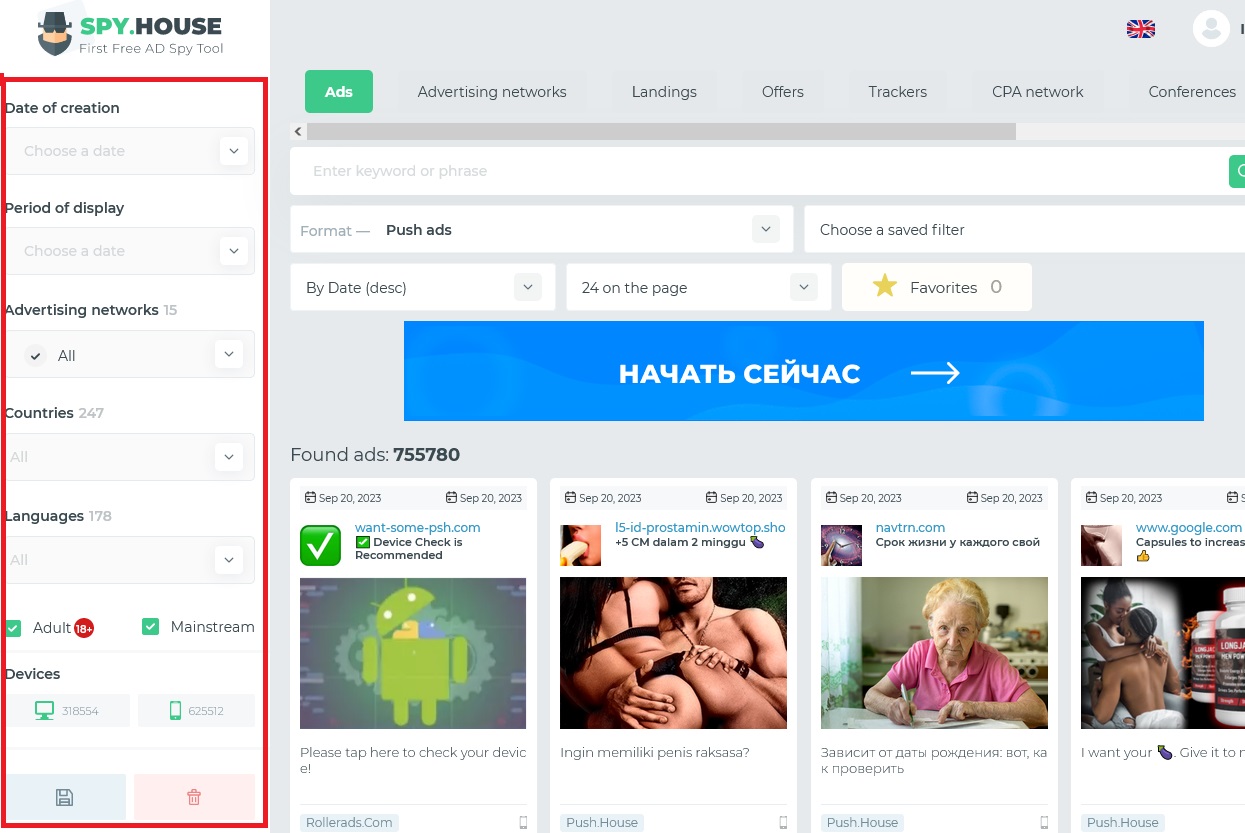The height and width of the screenshot is (833, 1245).
Task: Open the www.google.com ad link
Action: 1189,527
